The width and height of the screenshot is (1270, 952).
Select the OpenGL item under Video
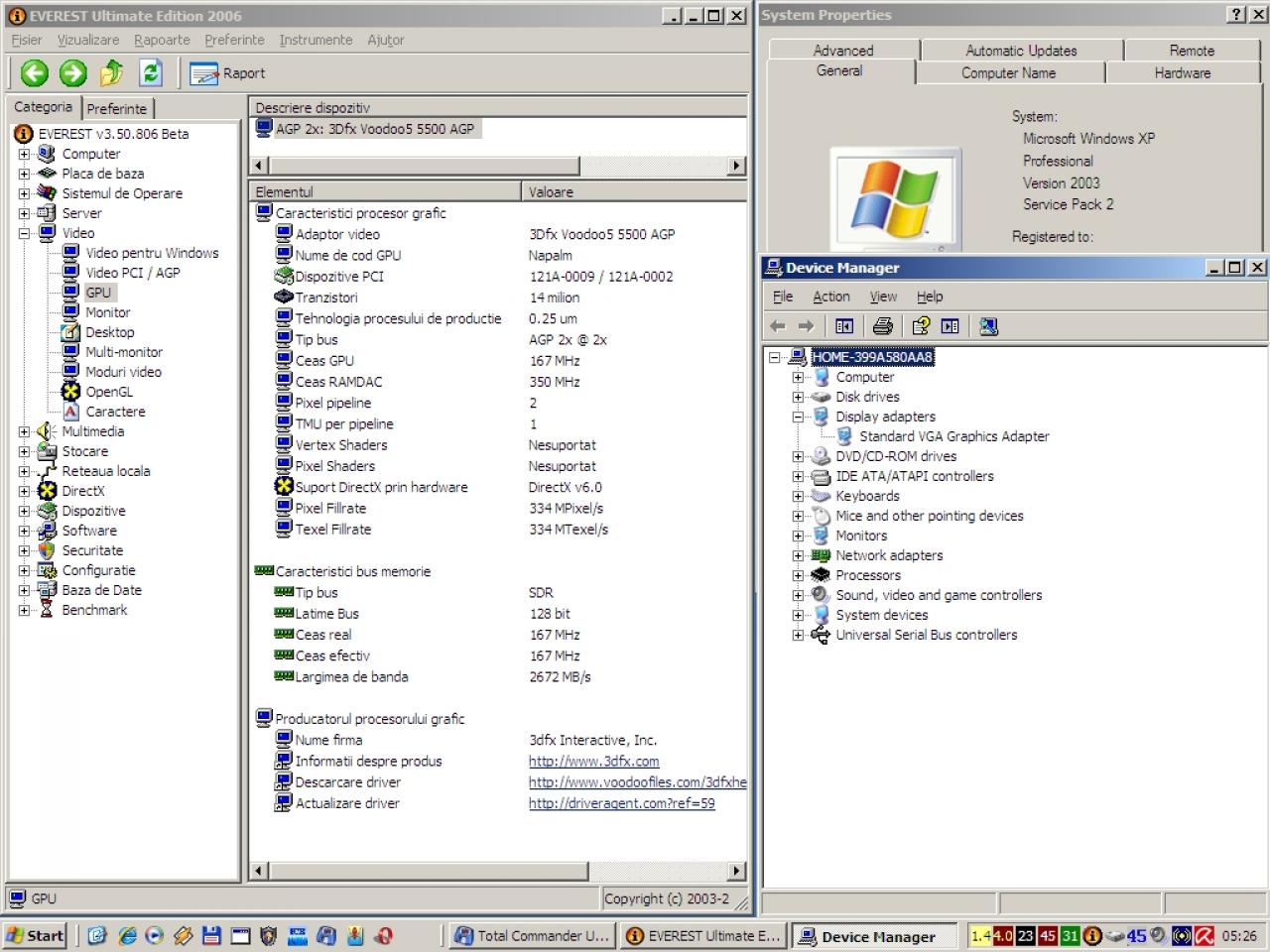click(109, 392)
